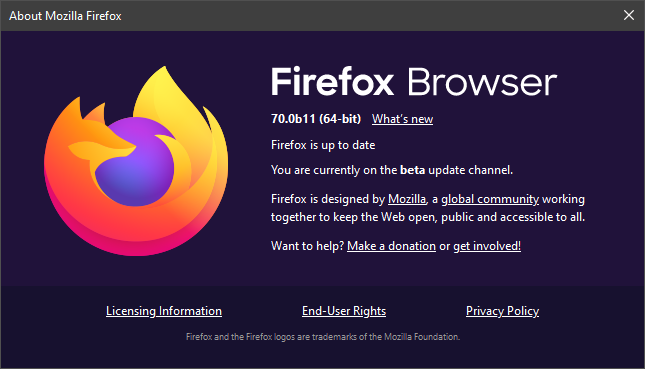Click the Make a donation link
Viewport: 645px width, 369px height.
point(391,246)
